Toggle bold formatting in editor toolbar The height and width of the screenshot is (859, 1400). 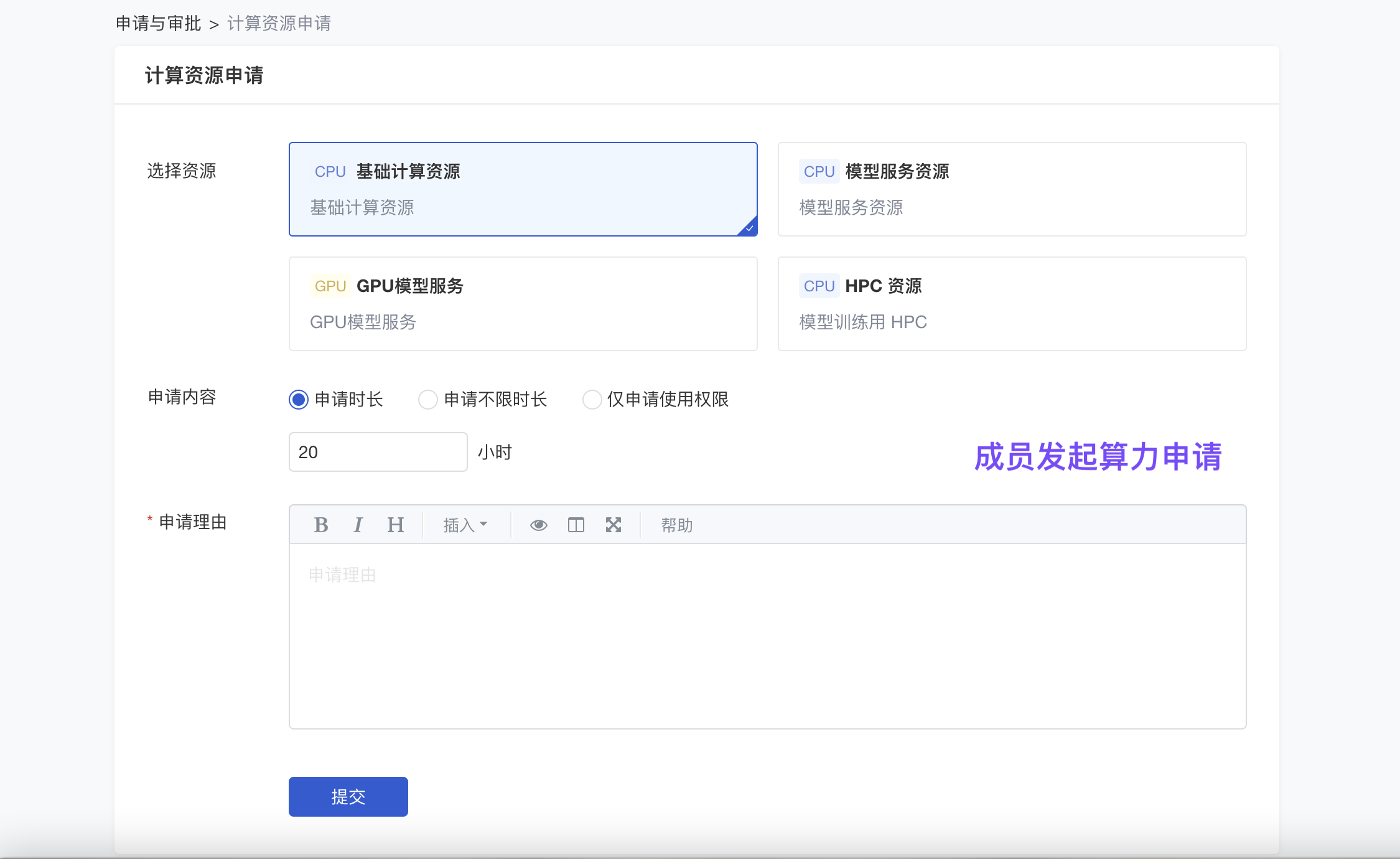click(321, 525)
